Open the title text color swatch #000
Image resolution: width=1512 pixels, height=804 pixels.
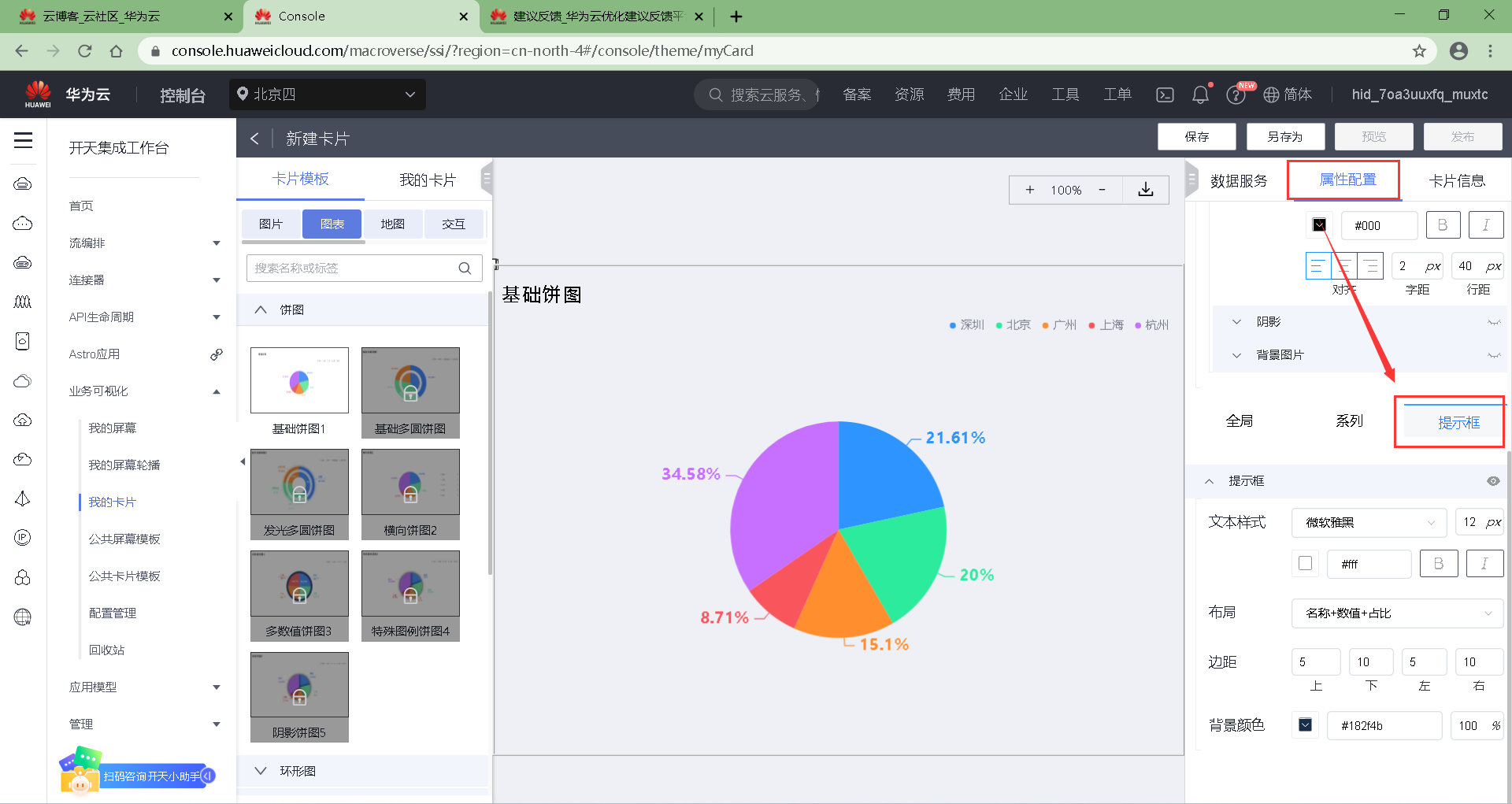(x=1319, y=225)
